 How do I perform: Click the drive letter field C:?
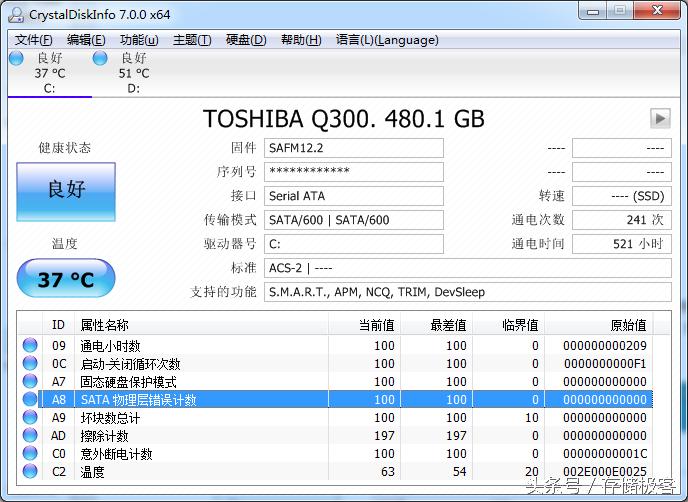354,244
